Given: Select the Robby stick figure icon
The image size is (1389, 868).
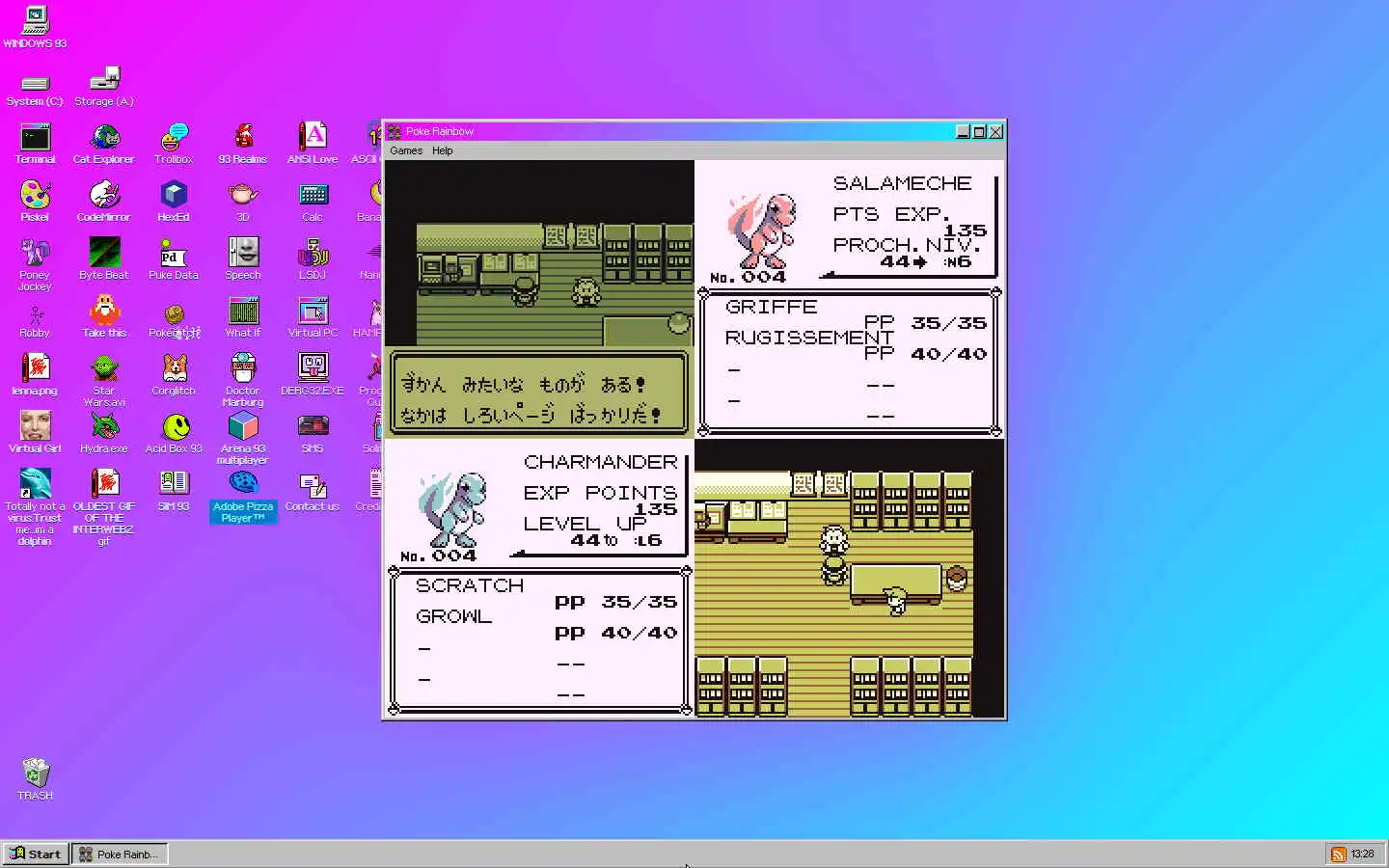Looking at the screenshot, I should [x=35, y=321].
